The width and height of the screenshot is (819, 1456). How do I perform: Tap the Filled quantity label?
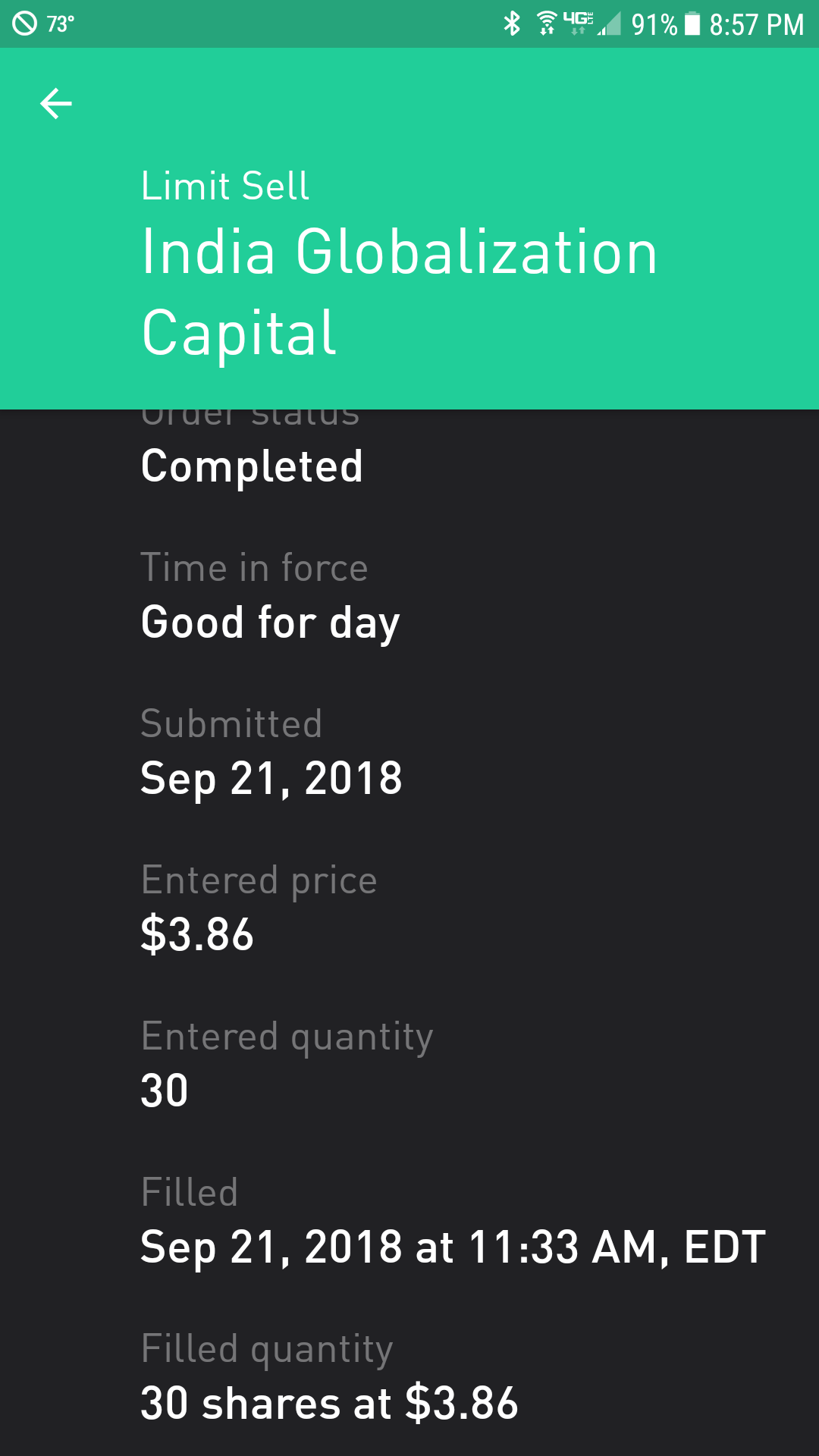click(267, 1349)
